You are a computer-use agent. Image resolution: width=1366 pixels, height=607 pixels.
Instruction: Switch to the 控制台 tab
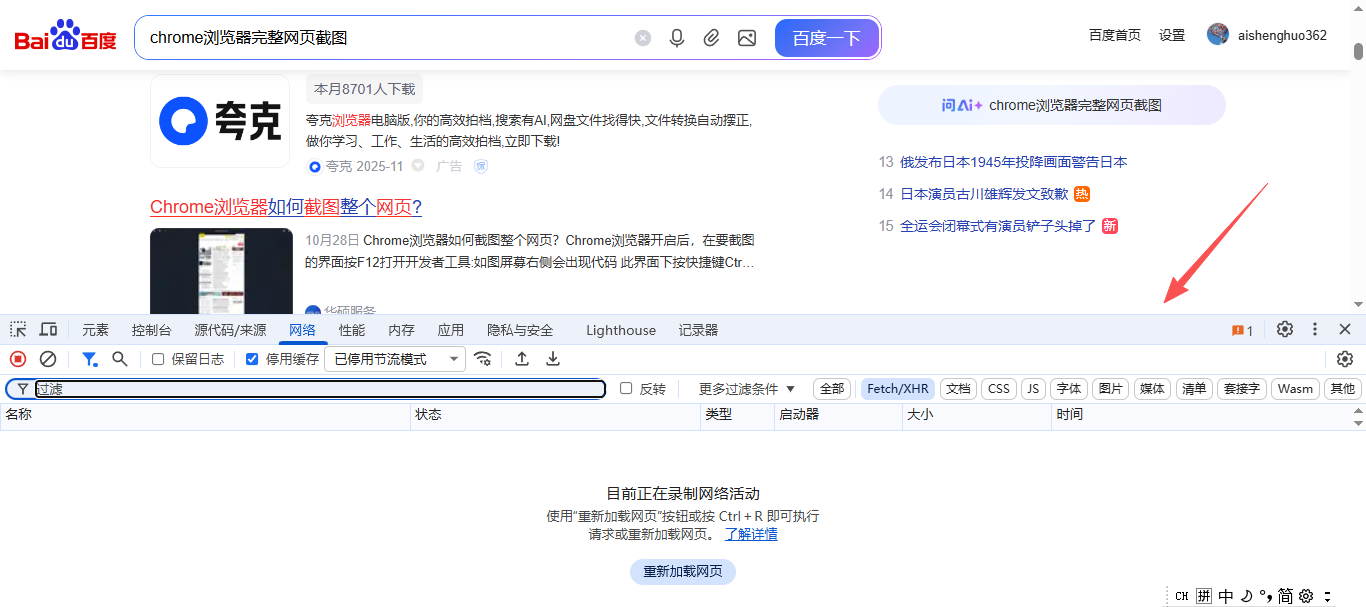coord(151,330)
